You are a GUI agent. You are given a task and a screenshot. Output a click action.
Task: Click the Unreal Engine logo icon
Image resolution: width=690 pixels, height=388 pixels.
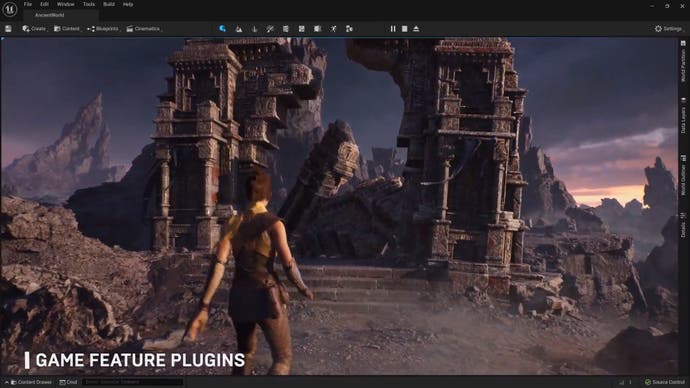10,9
